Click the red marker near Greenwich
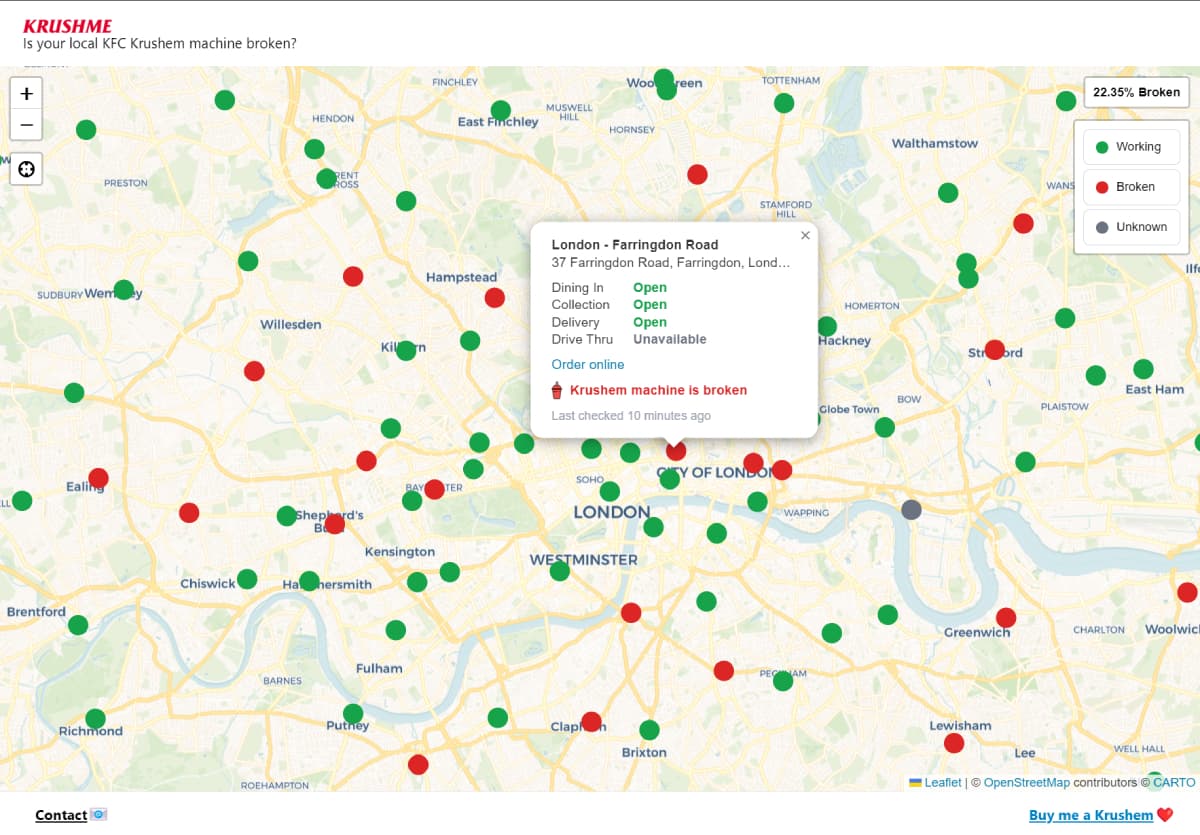 point(1006,618)
